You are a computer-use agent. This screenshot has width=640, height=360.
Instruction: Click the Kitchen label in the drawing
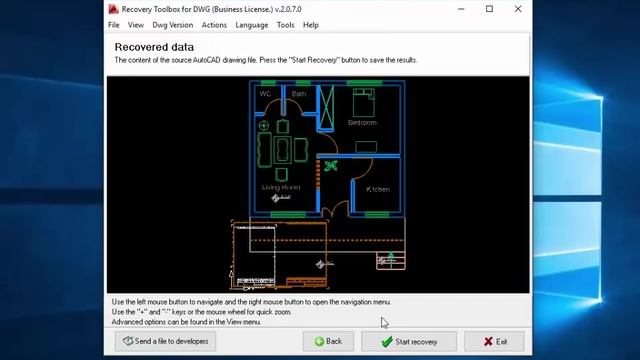click(378, 189)
